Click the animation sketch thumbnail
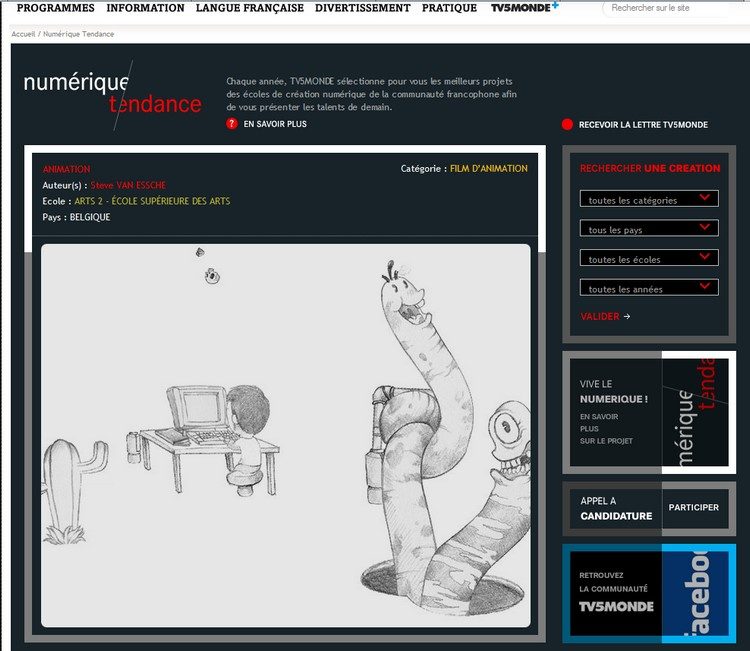 point(285,435)
